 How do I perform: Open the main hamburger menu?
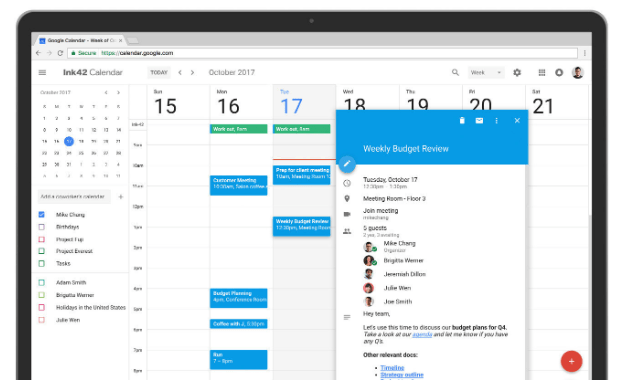pos(42,72)
